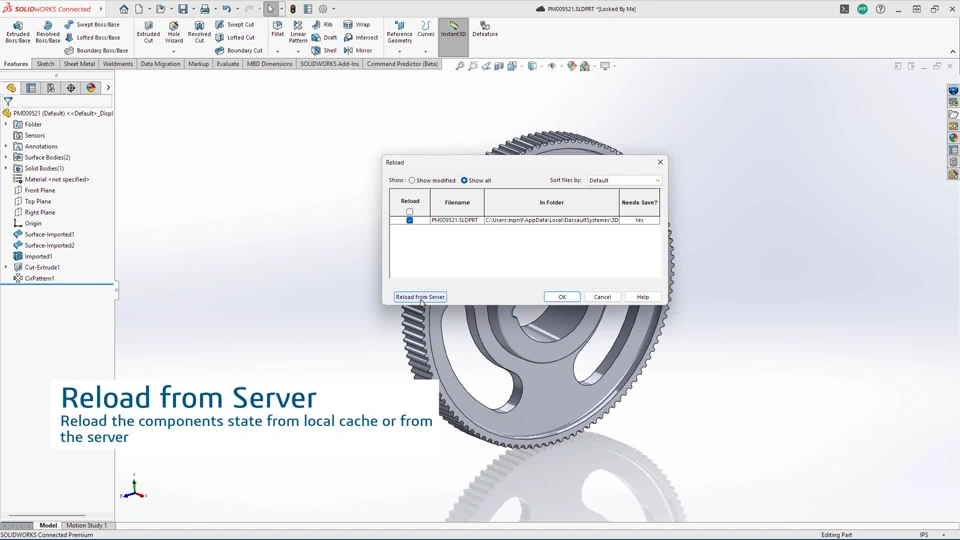Check the Reload column header checkbox
Screen dimensions: 960x540
pyautogui.click(x=410, y=211)
